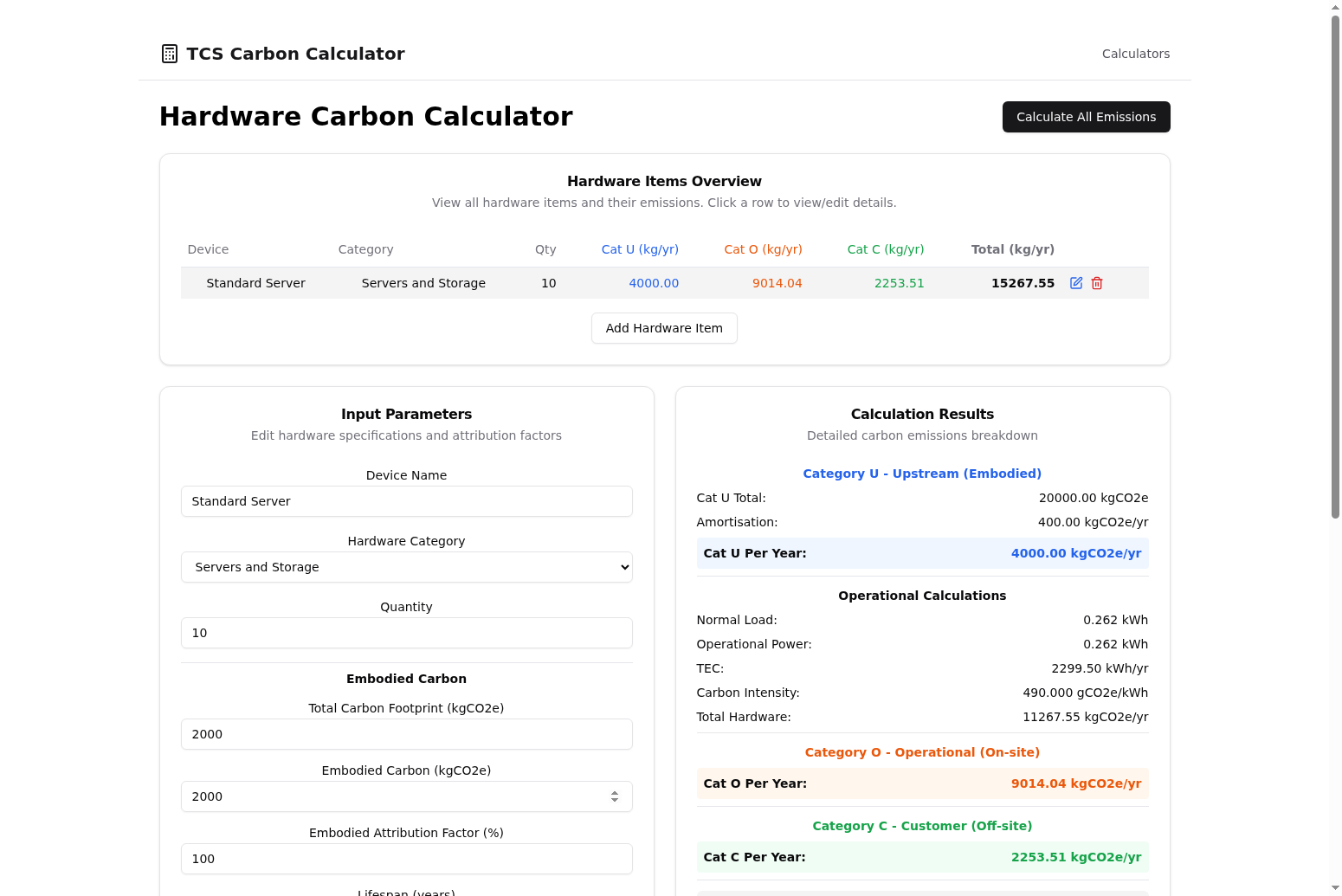Screen dimensions: 1342x896
Task: Click the Cat U (kg/yr) column header
Action: [x=640, y=249]
